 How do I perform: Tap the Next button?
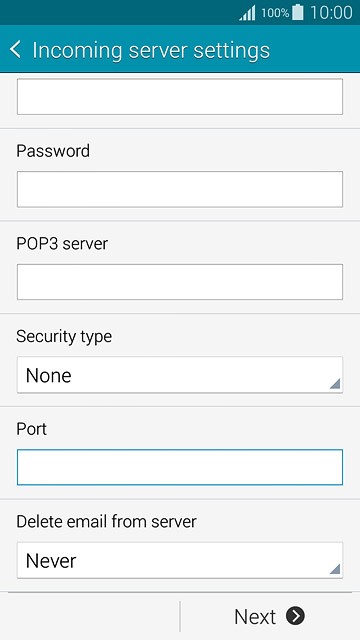[269, 616]
